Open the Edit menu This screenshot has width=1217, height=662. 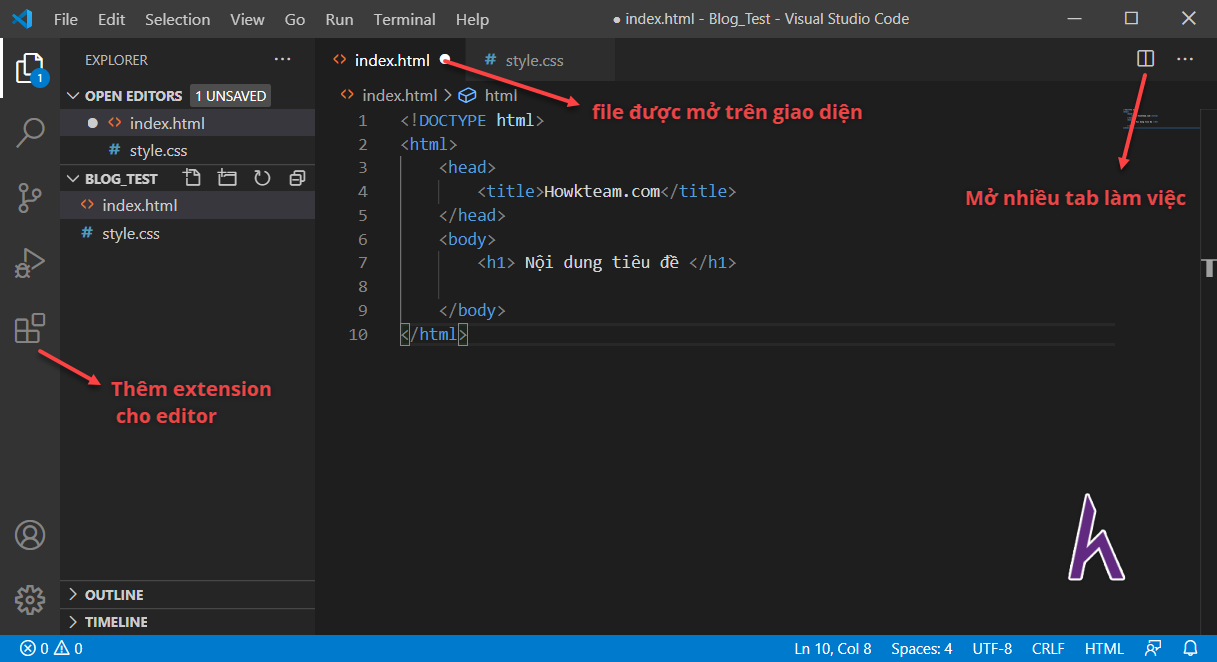[x=111, y=19]
